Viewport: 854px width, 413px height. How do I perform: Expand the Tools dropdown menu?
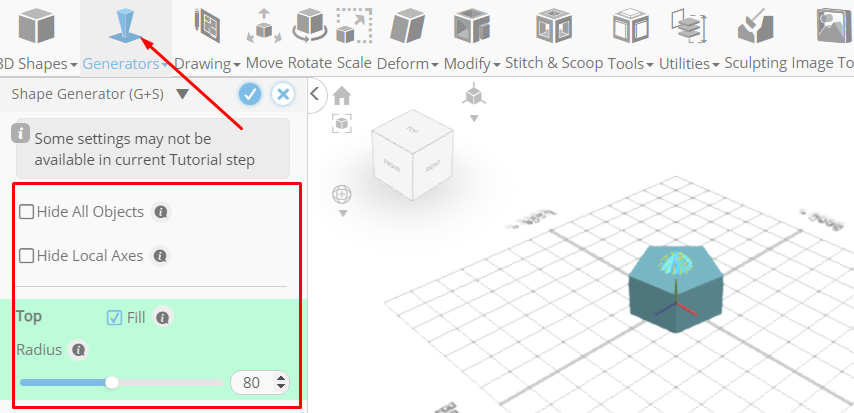(650, 65)
